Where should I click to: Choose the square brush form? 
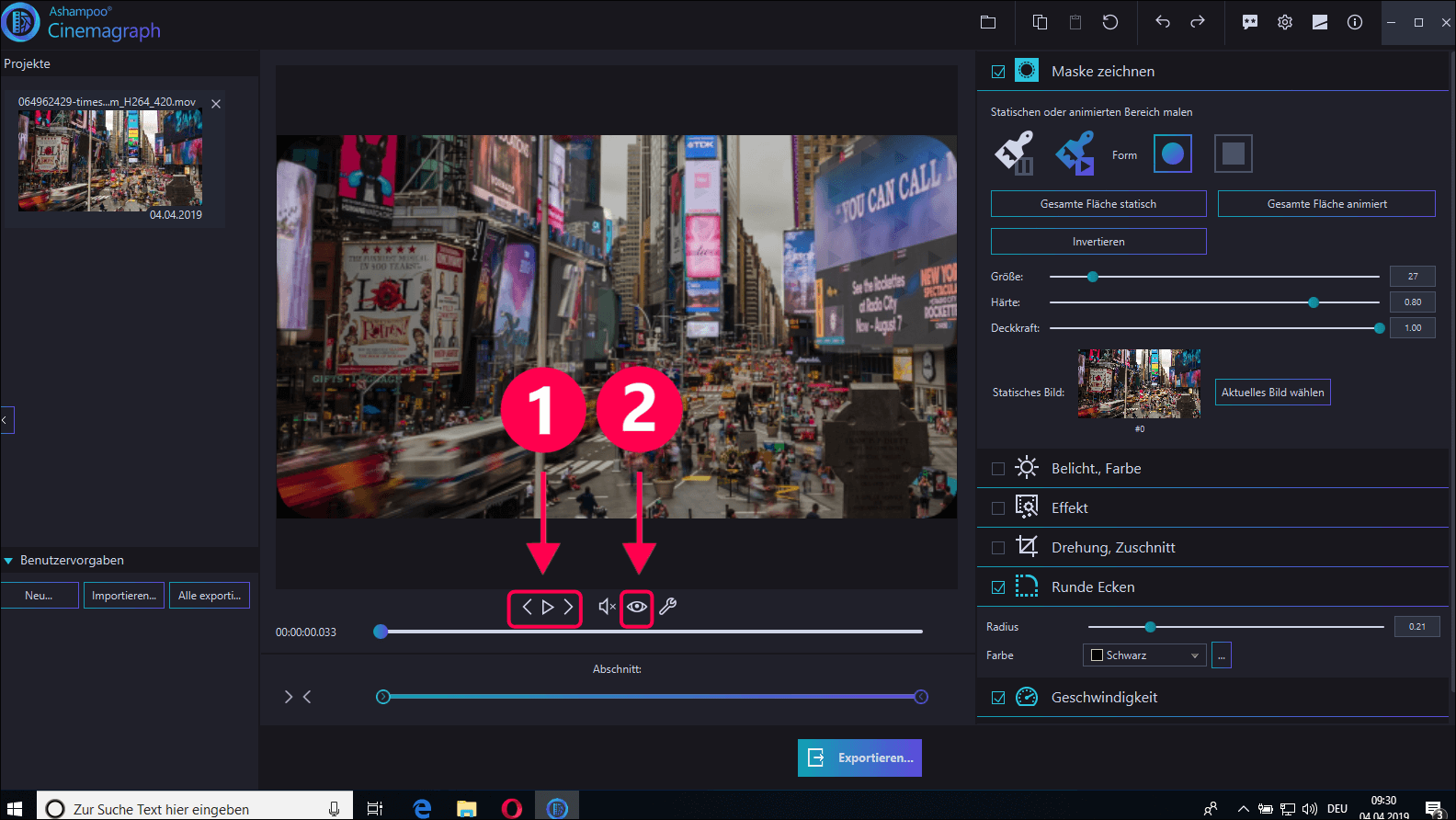pos(1234,154)
